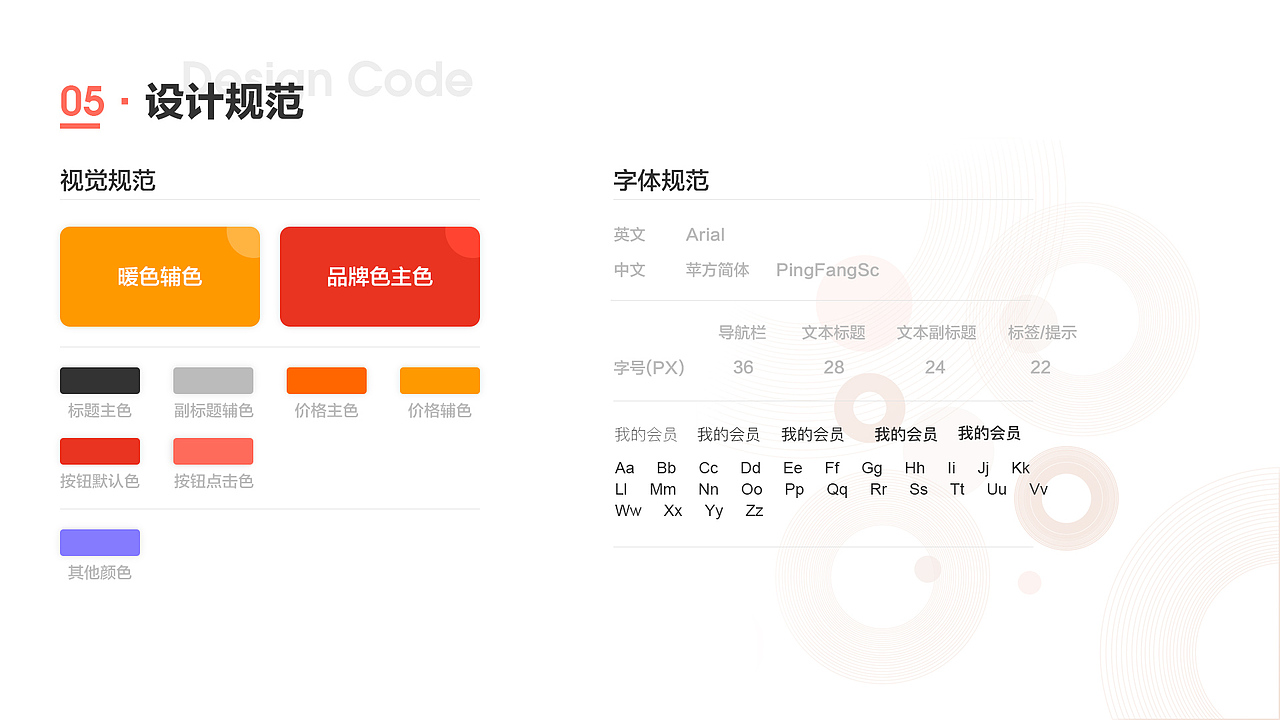Click the 英文 row label

[x=630, y=235]
